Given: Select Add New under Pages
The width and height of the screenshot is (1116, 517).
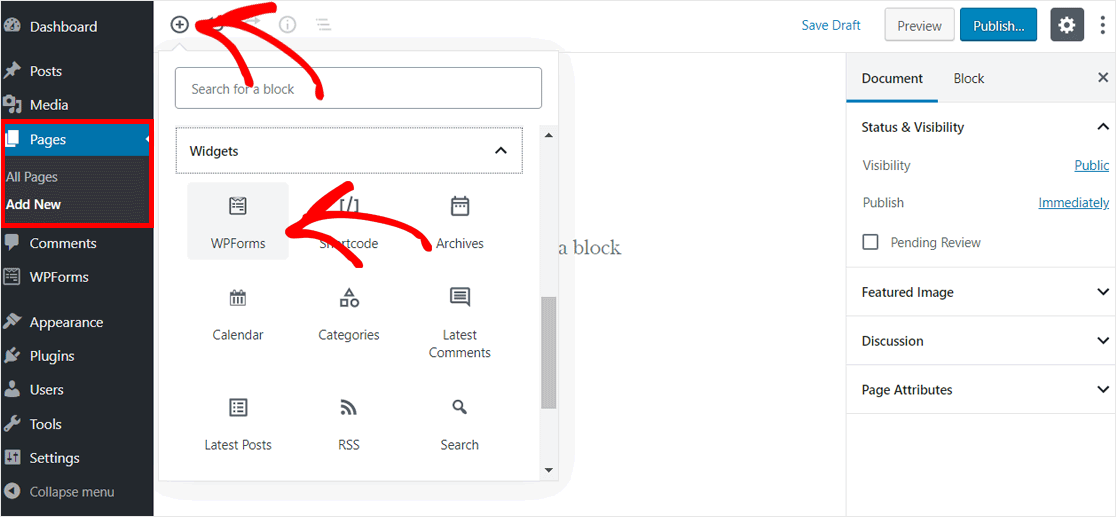Looking at the screenshot, I should tap(33, 204).
